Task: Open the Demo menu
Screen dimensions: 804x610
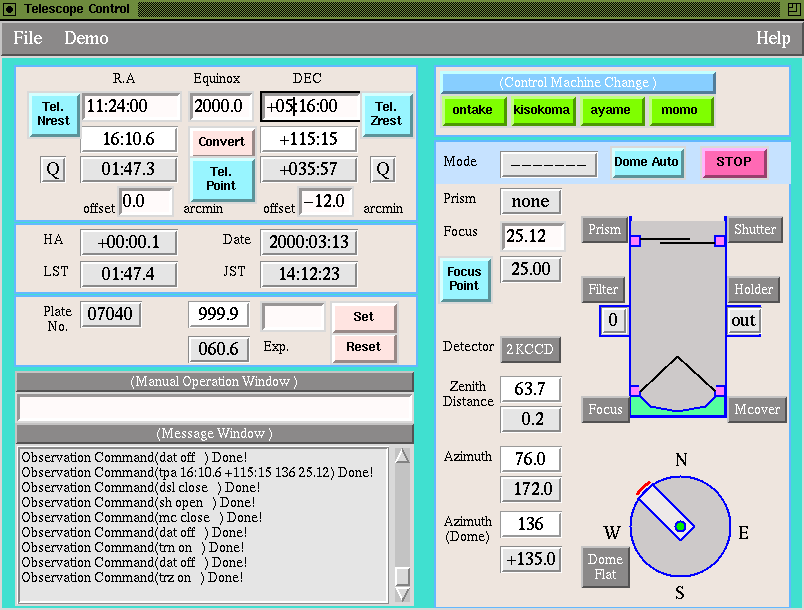Action: pyautogui.click(x=86, y=38)
